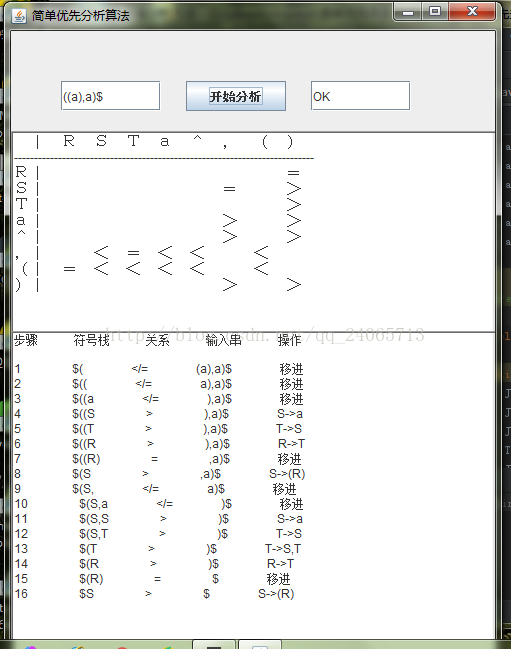Click operation 移进 in step 7
Image resolution: width=511 pixels, height=649 pixels.
pyautogui.click(x=289, y=459)
